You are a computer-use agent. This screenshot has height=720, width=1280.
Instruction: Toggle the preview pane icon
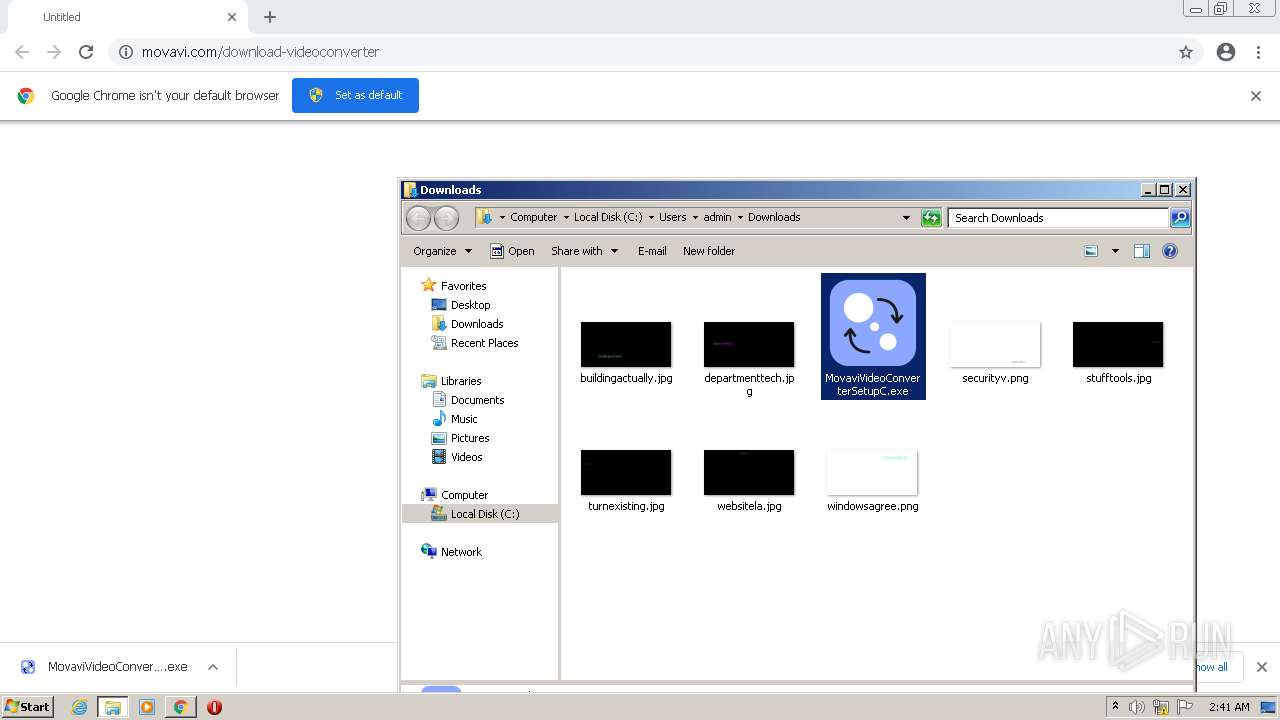(x=1142, y=251)
